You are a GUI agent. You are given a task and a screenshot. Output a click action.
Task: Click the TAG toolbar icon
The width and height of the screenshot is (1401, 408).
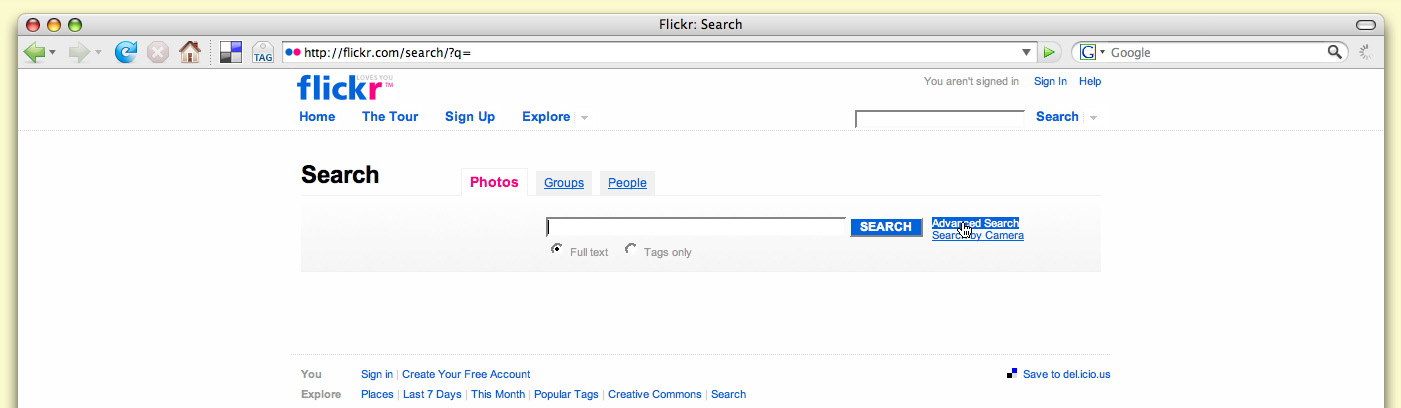(x=262, y=52)
